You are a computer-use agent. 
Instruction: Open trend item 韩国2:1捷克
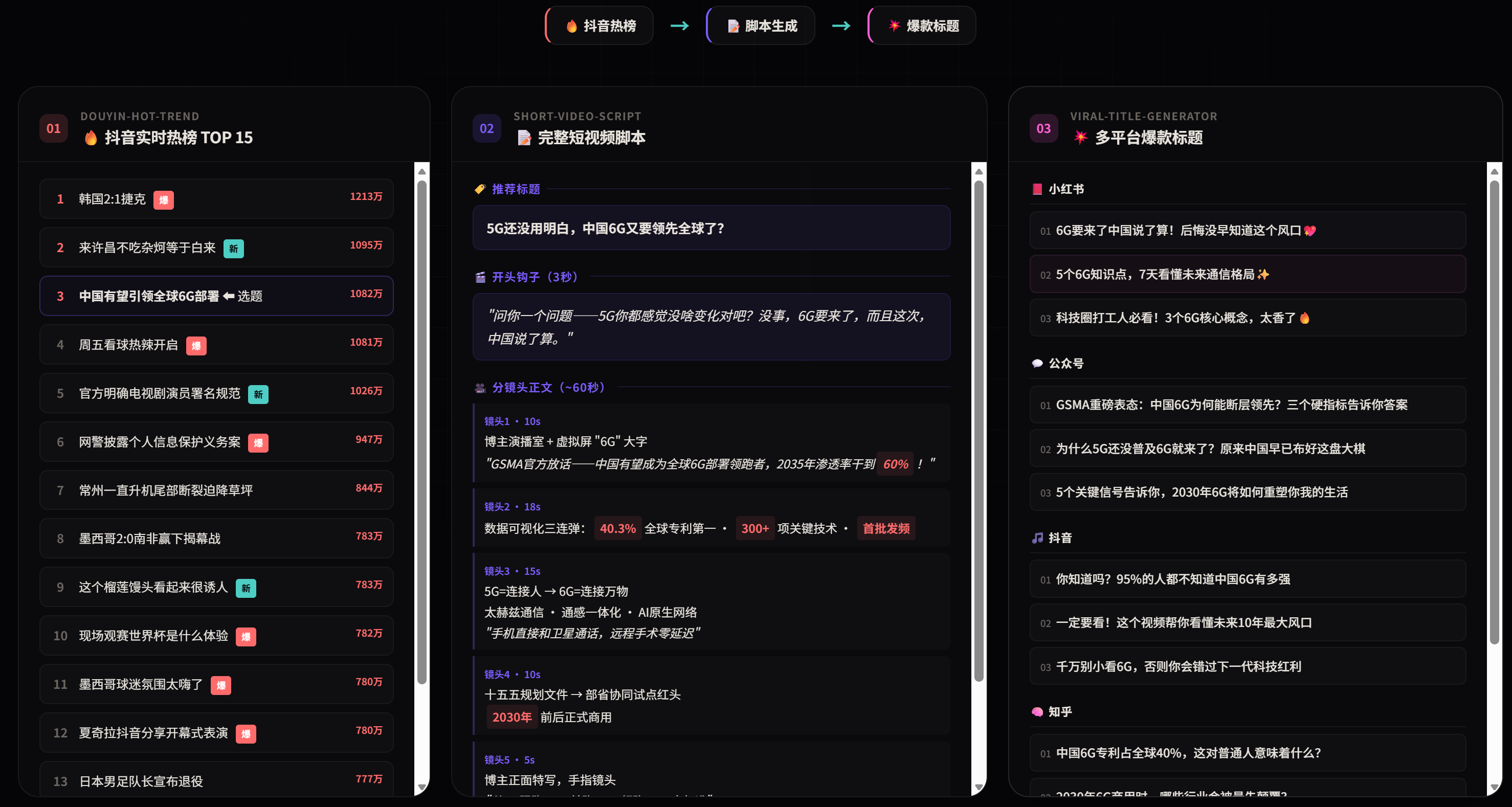[216, 199]
